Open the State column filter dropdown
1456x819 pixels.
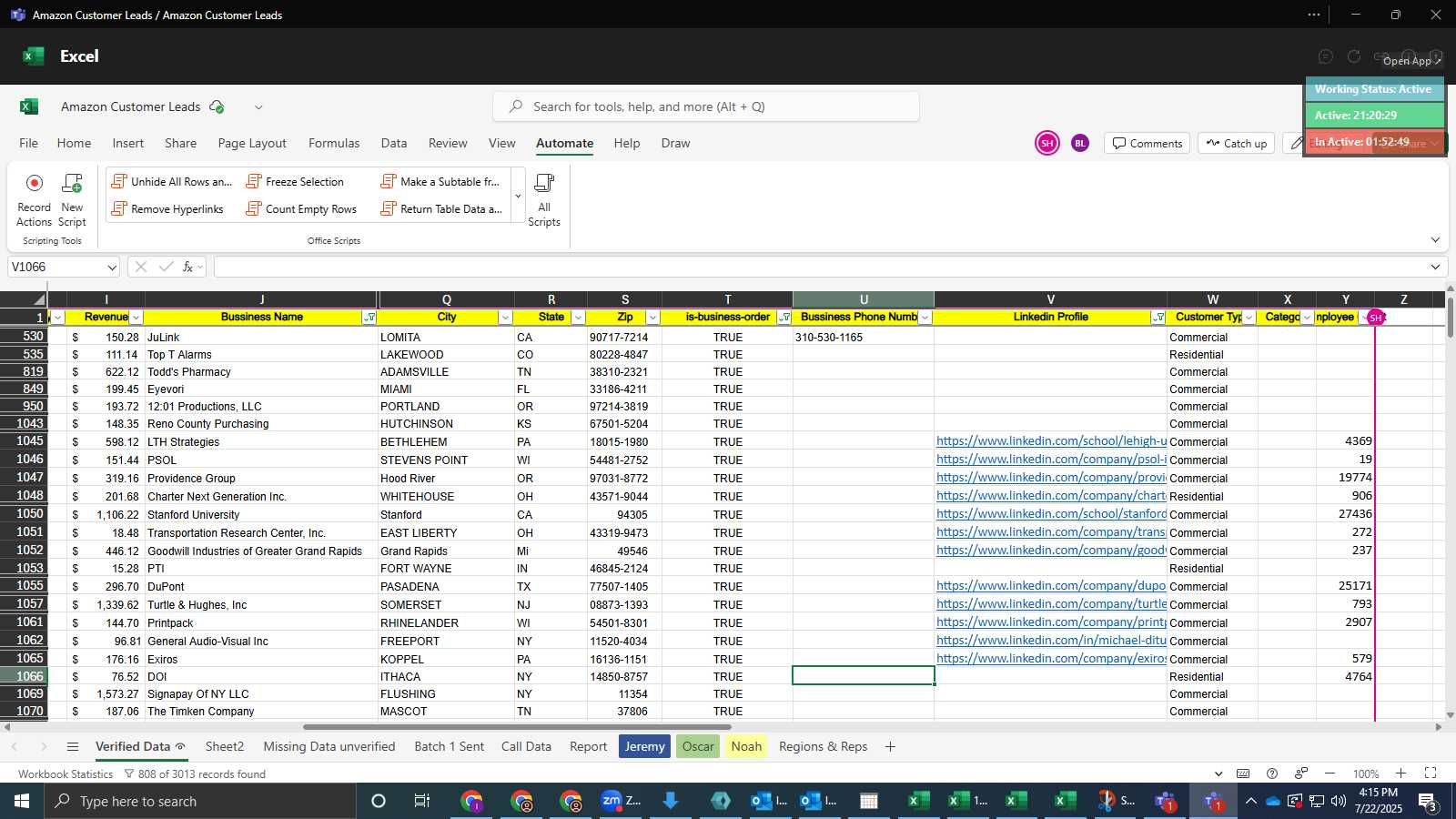click(x=578, y=318)
